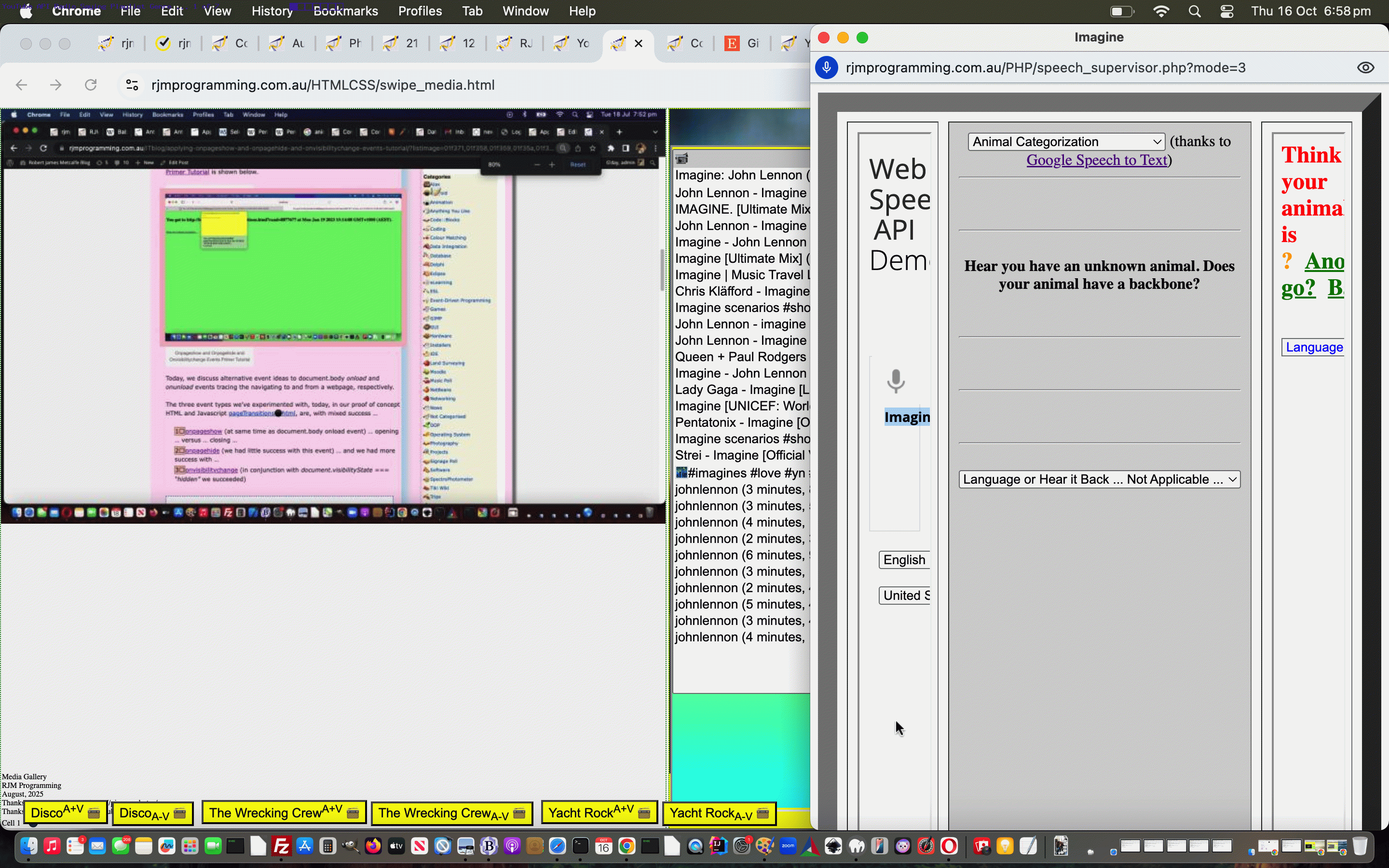Launch FileZilla from the Dock
Image resolution: width=1389 pixels, height=868 pixels.
(281, 846)
